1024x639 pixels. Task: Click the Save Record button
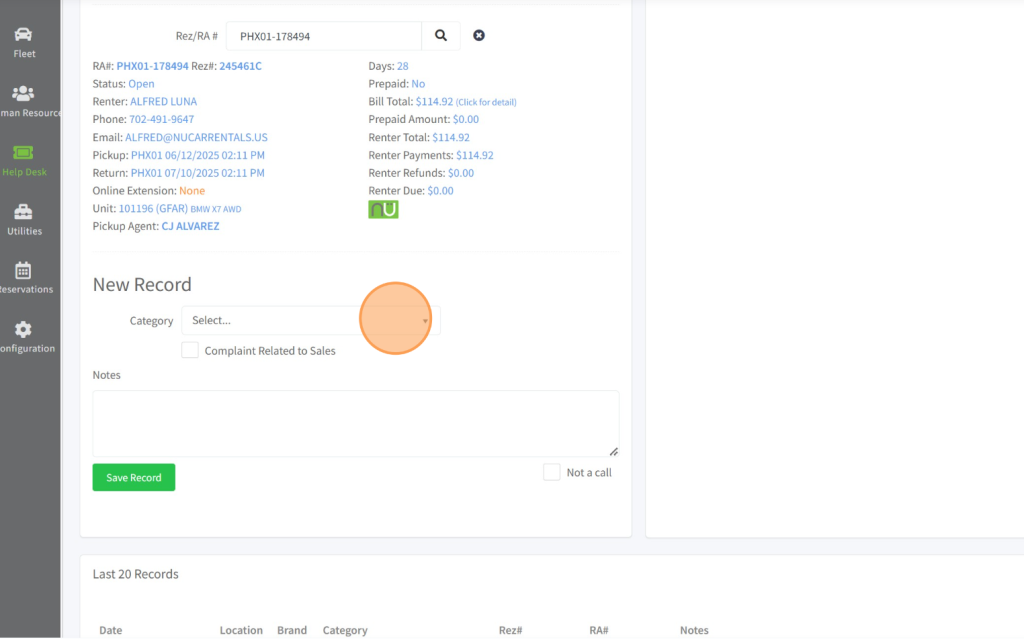pos(134,477)
